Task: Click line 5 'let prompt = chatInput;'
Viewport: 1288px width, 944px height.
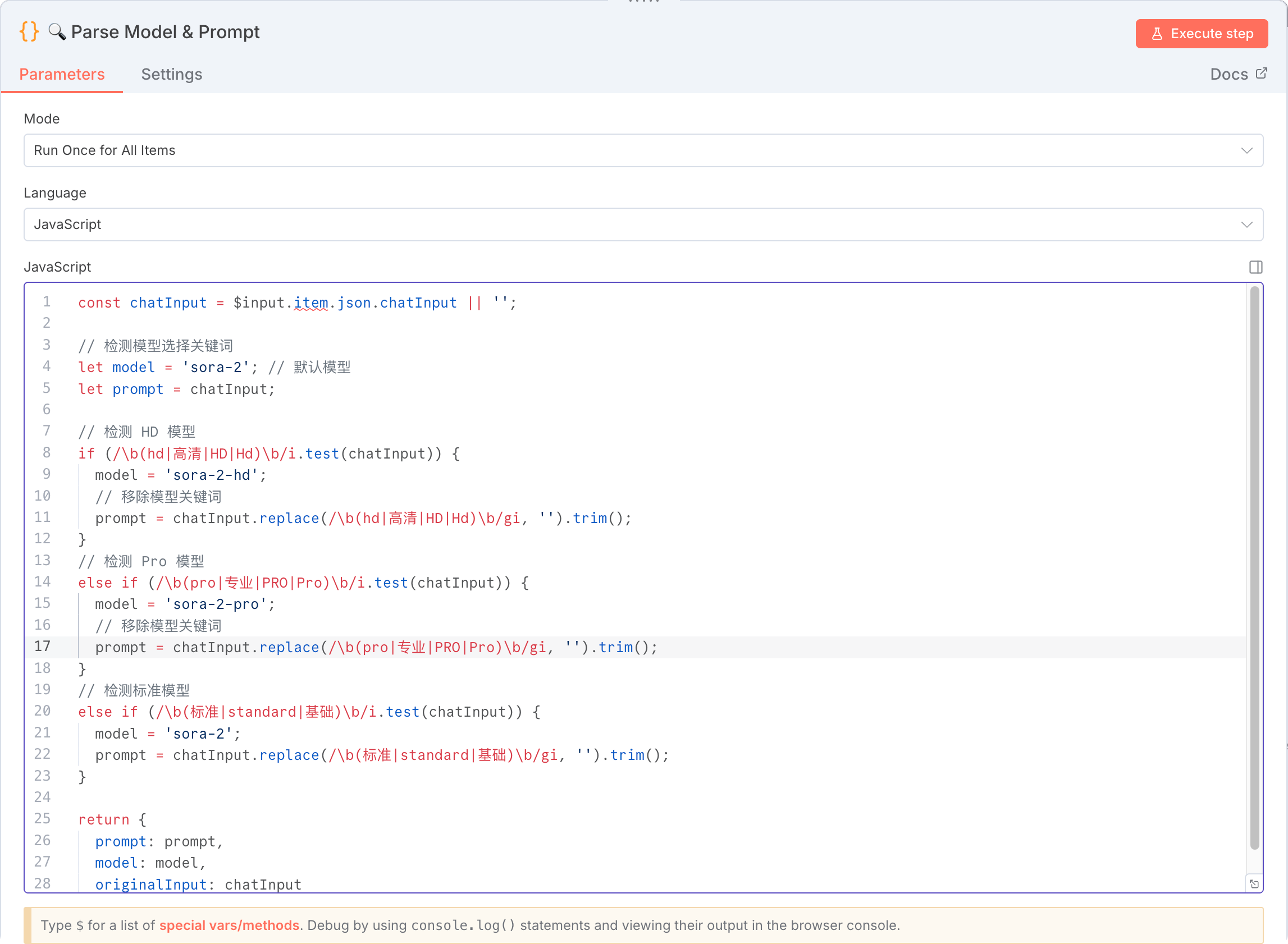Action: point(176,389)
